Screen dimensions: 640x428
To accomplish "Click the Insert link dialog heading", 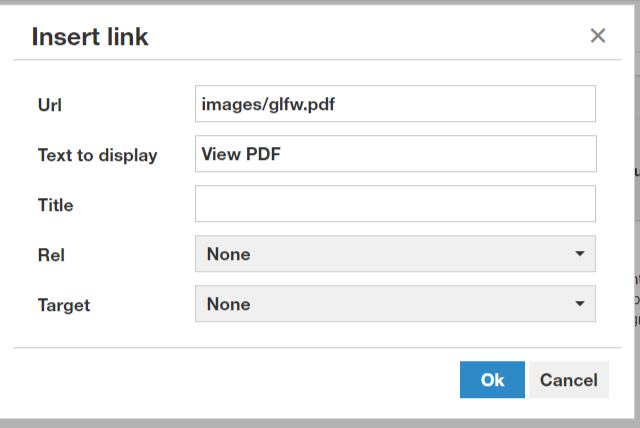I will 90,37.
